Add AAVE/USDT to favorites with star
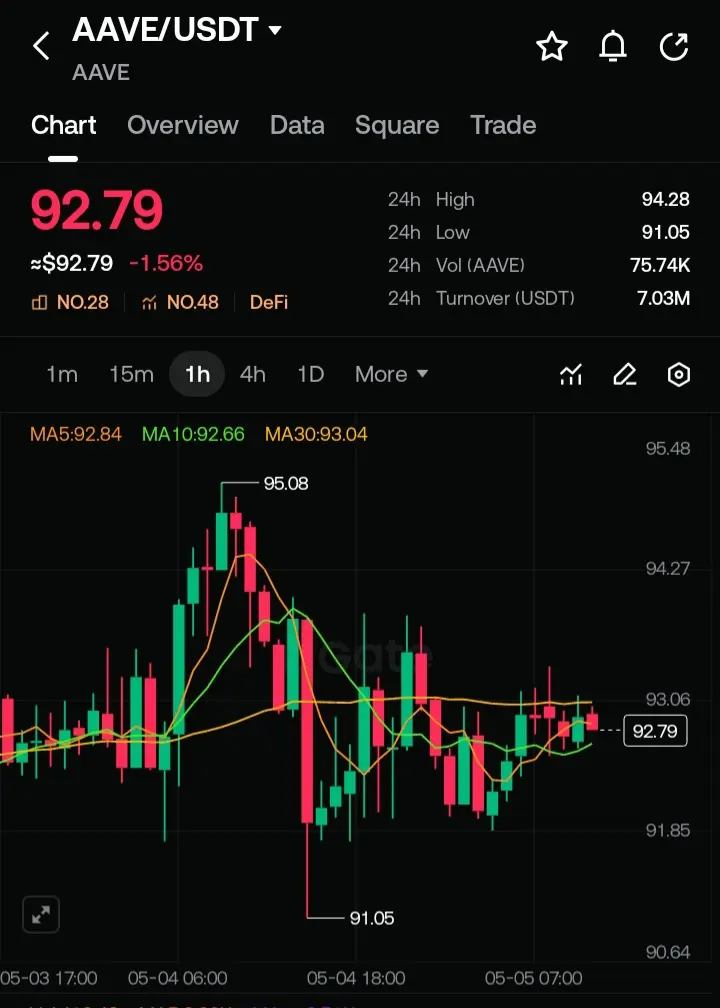720x1008 pixels. click(552, 47)
